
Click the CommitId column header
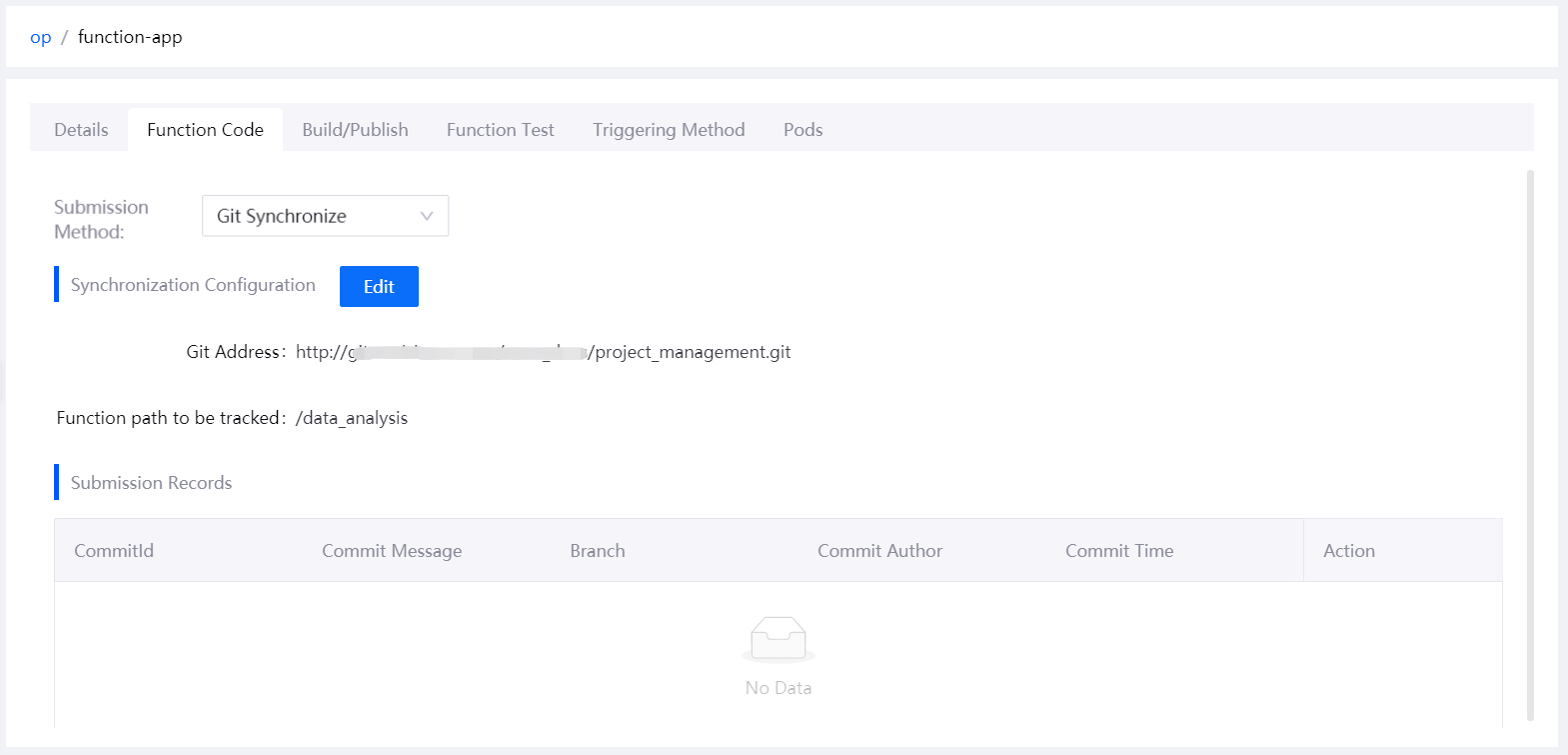(x=114, y=551)
